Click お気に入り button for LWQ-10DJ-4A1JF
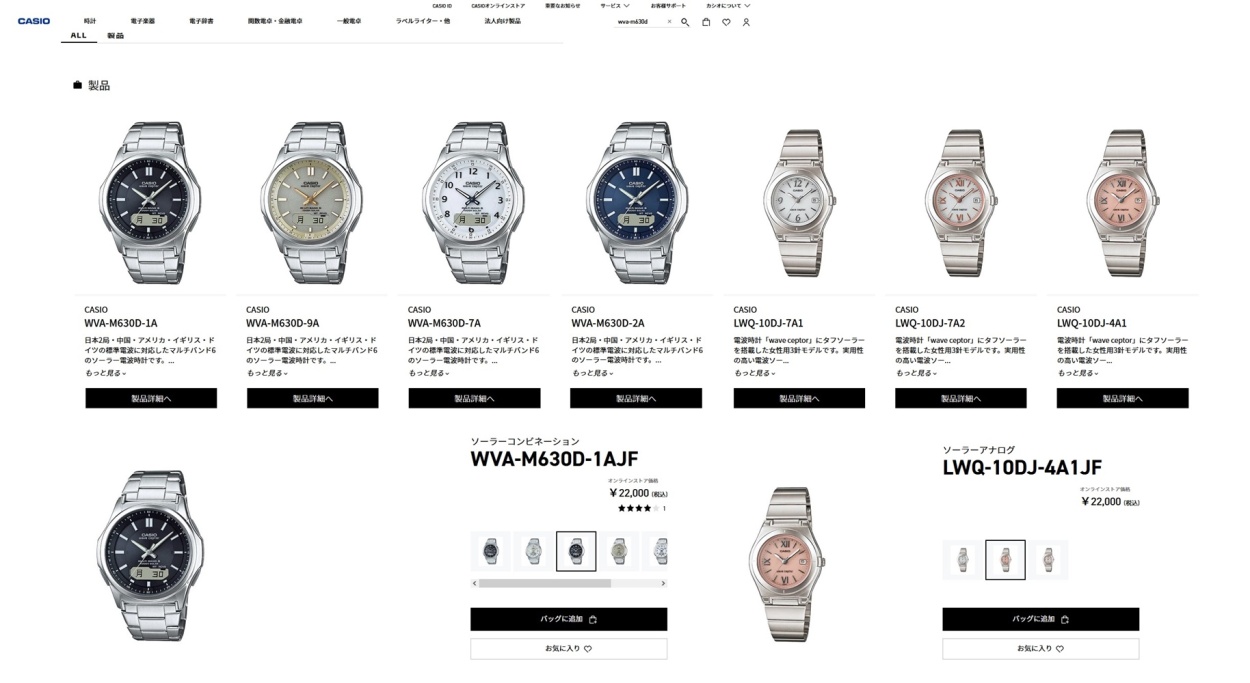Screen dimensions: 1250x683 1040,649
